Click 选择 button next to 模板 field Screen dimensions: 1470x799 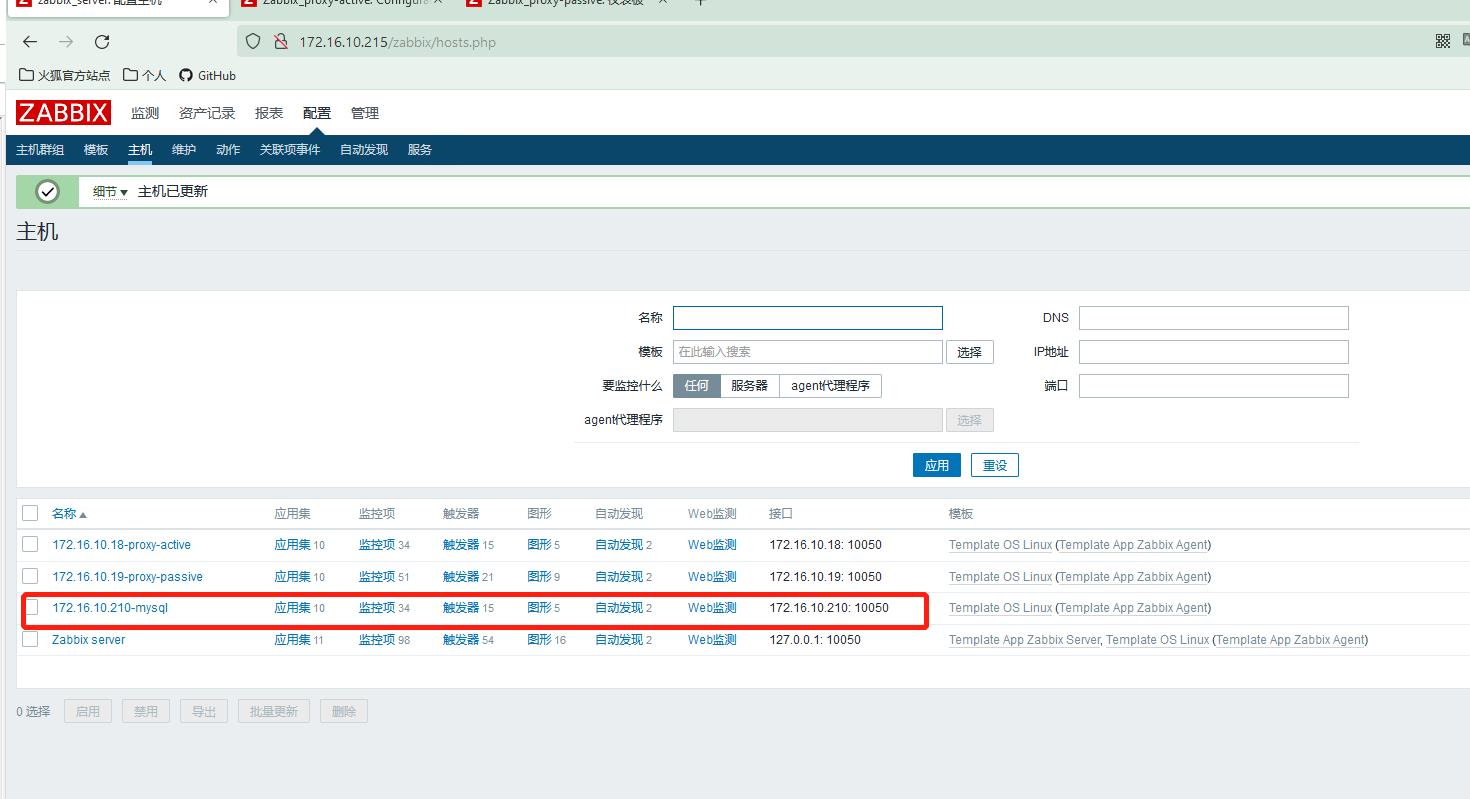[970, 352]
